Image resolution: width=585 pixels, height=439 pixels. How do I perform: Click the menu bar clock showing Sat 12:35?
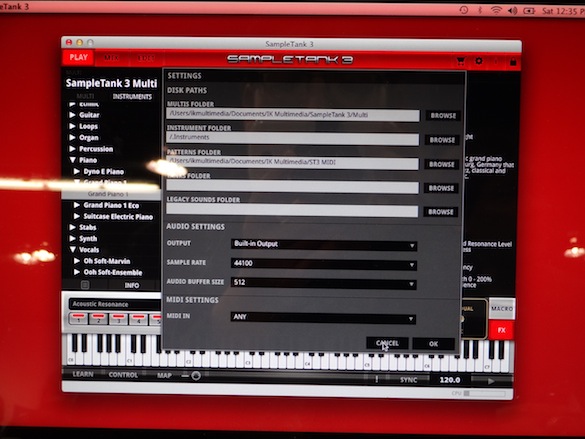click(x=563, y=11)
